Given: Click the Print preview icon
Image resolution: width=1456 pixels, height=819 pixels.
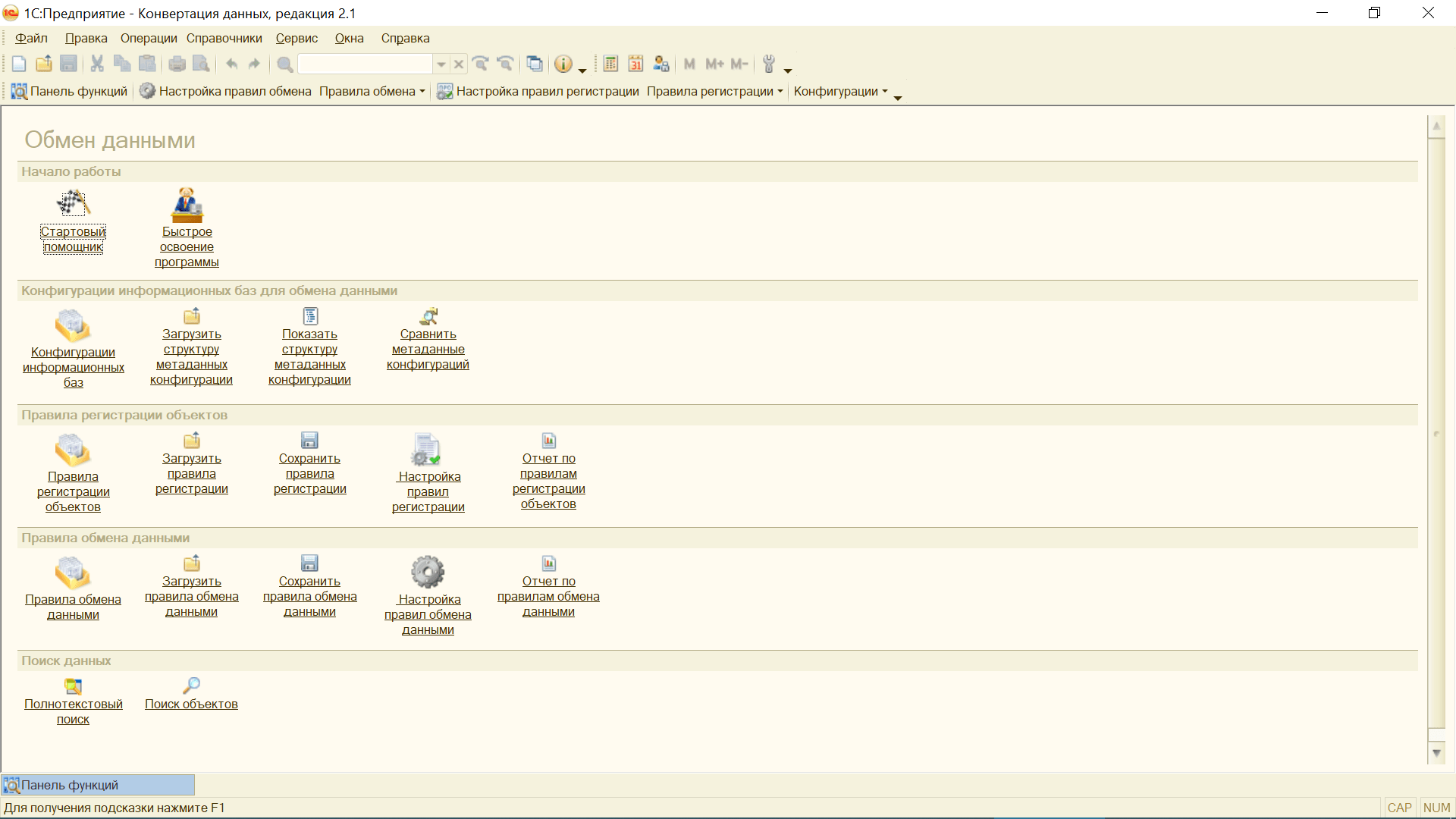Looking at the screenshot, I should coord(201,64).
